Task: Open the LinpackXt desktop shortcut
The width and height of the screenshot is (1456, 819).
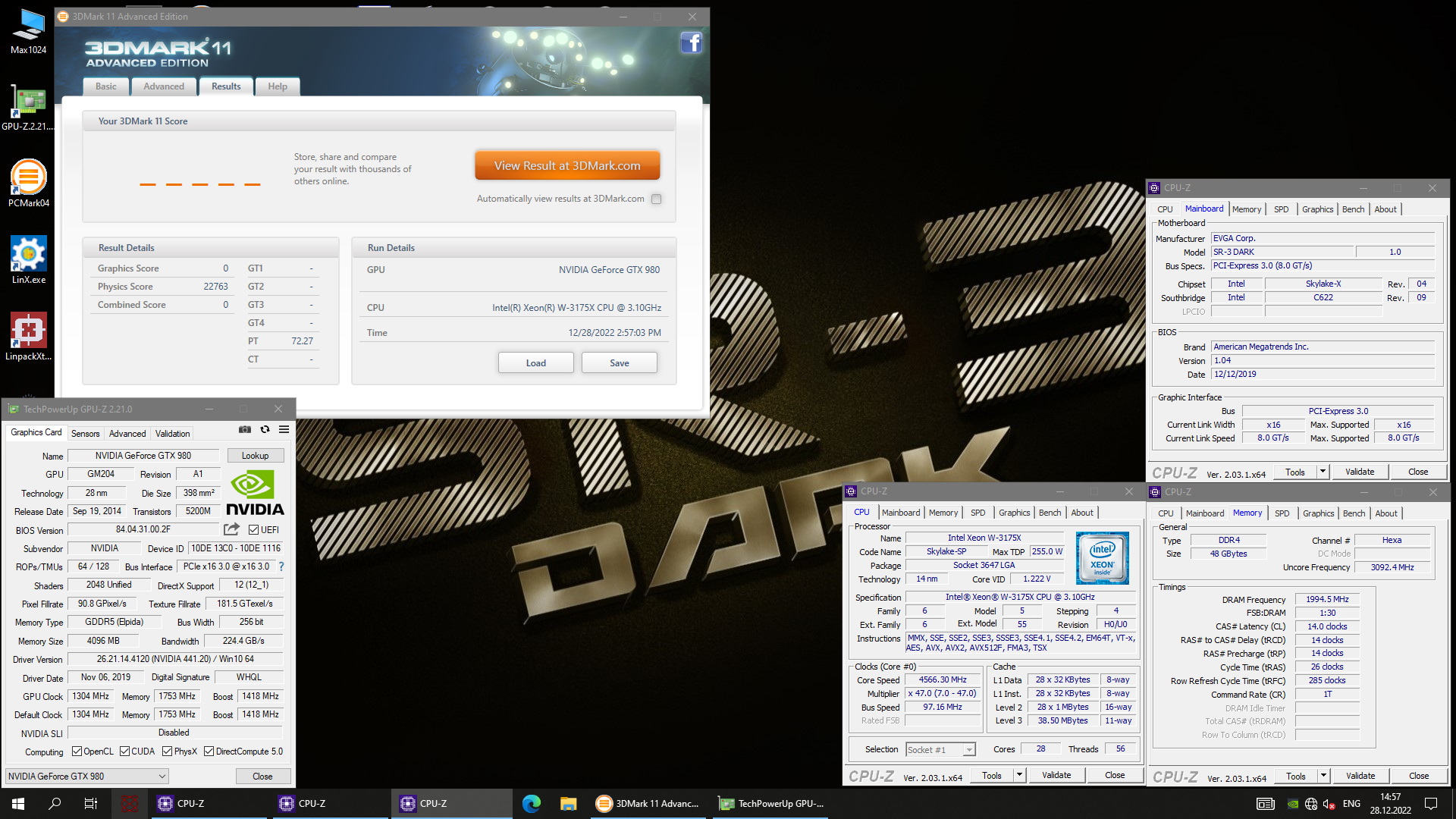Action: (x=28, y=337)
